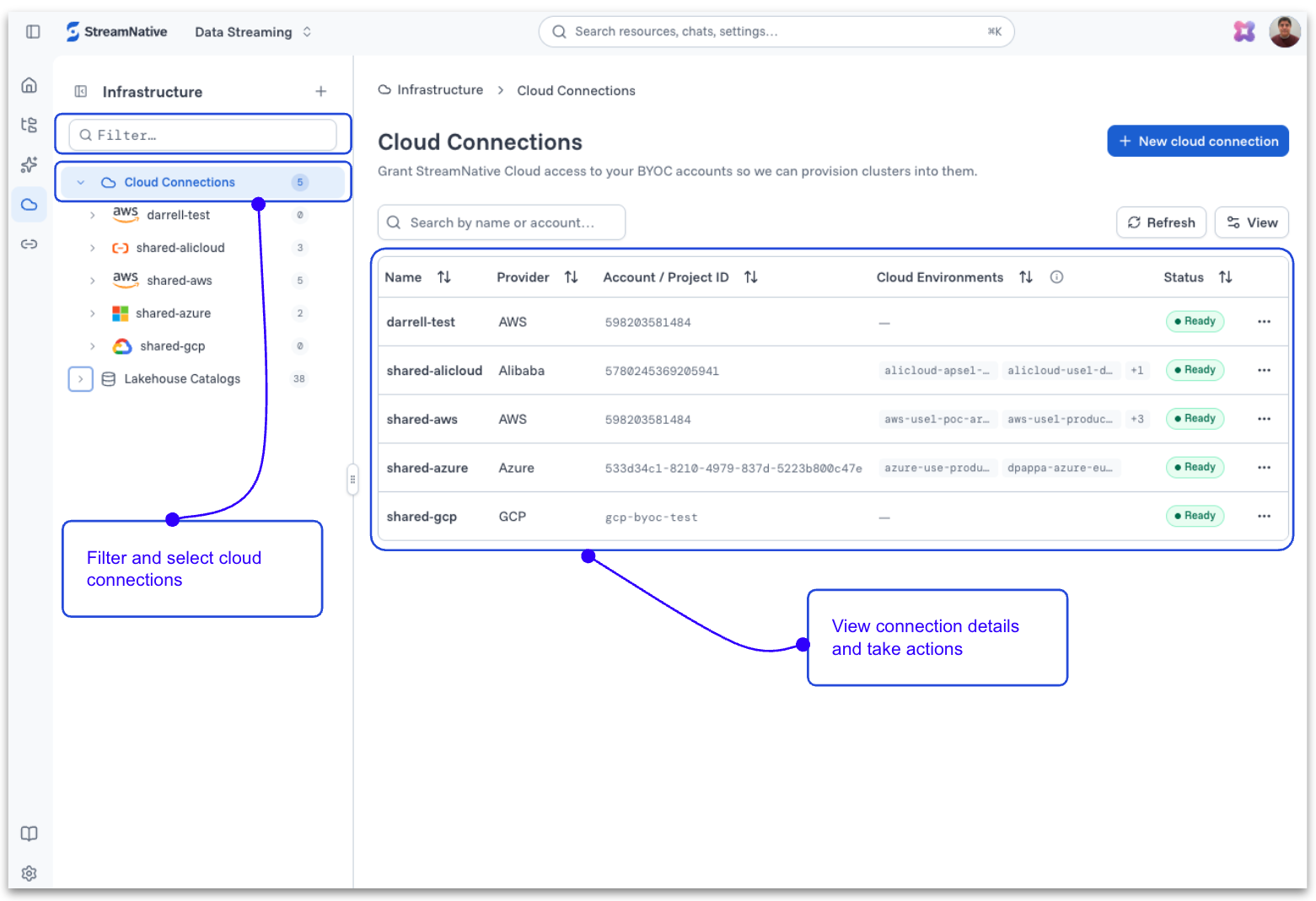
Task: Open the settings gear icon
Action: point(30,873)
